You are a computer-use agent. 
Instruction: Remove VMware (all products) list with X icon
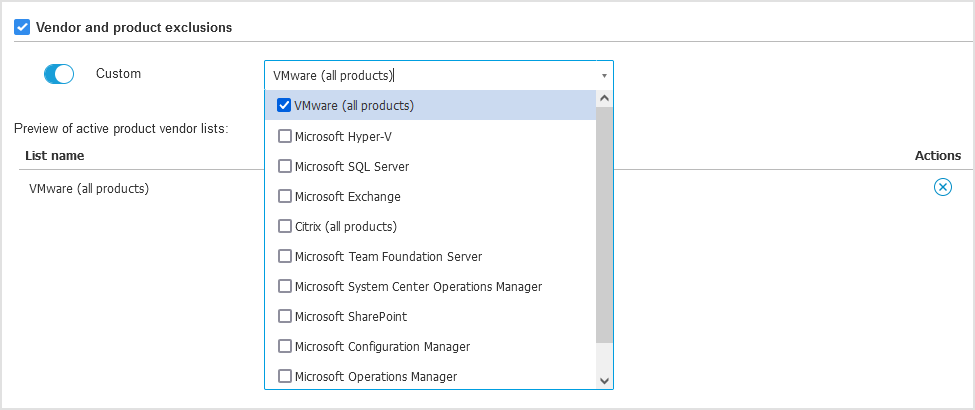pyautogui.click(x=943, y=187)
